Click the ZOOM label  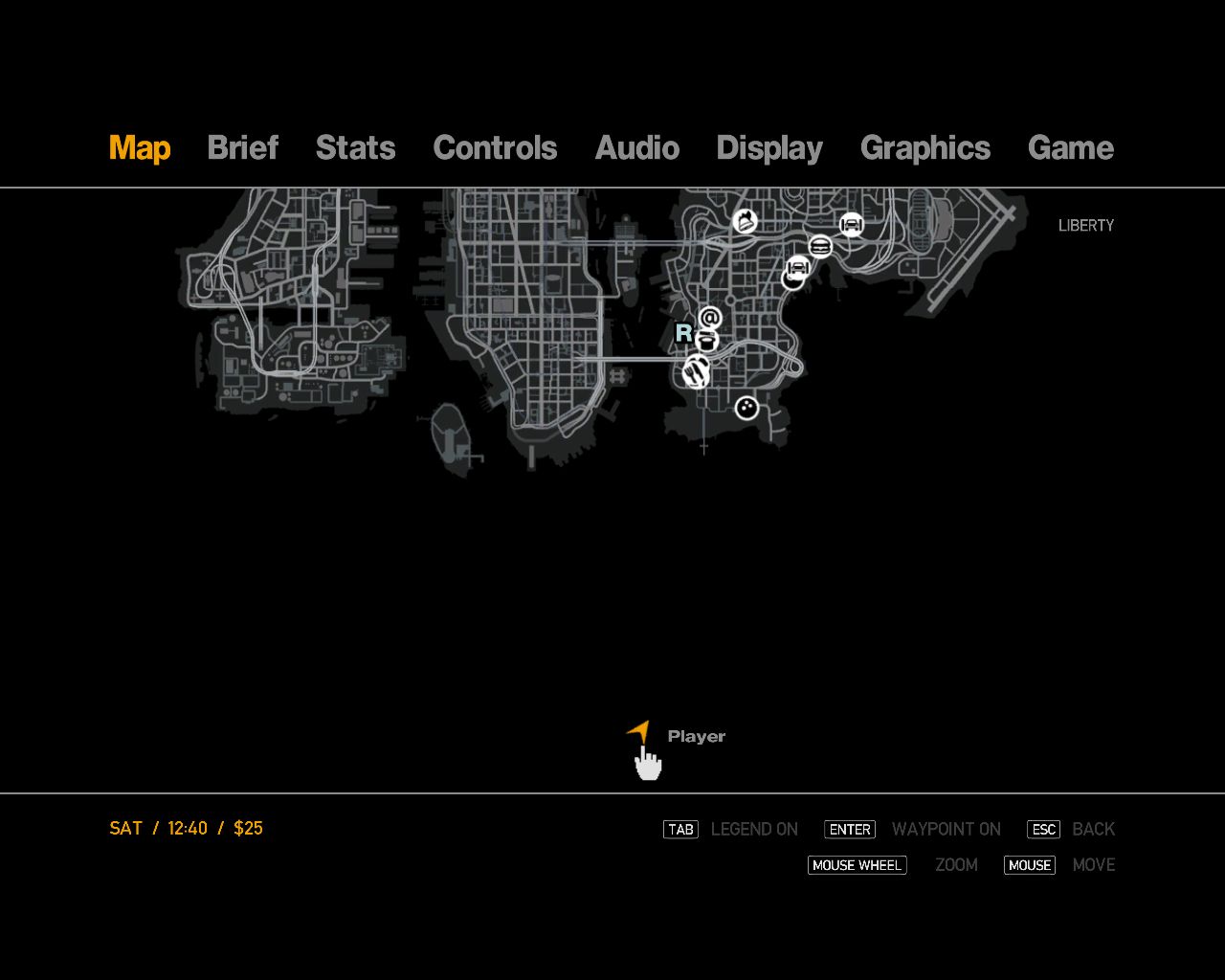point(956,865)
